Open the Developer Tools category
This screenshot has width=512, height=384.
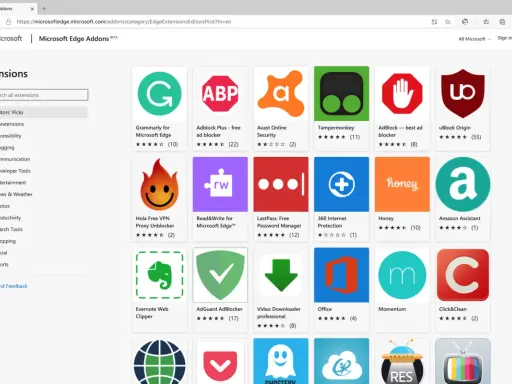point(15,171)
